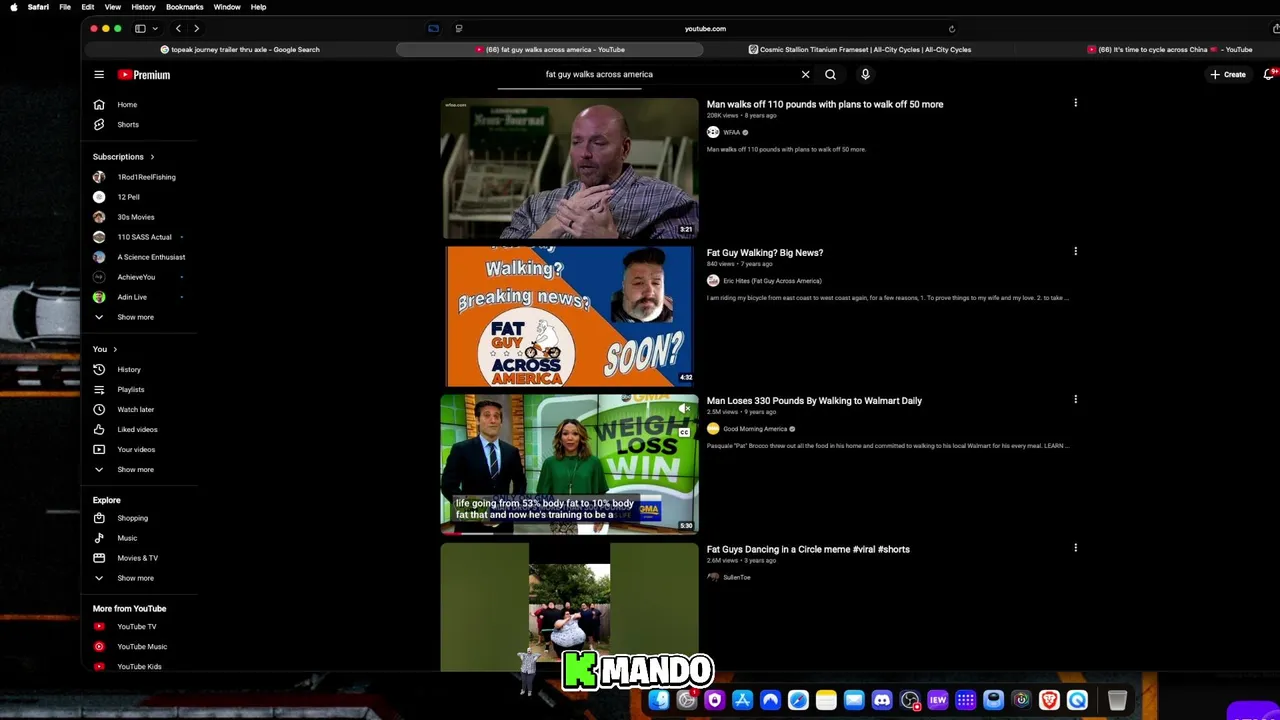
Task: Go forward in Safari
Action: pyautogui.click(x=196, y=29)
